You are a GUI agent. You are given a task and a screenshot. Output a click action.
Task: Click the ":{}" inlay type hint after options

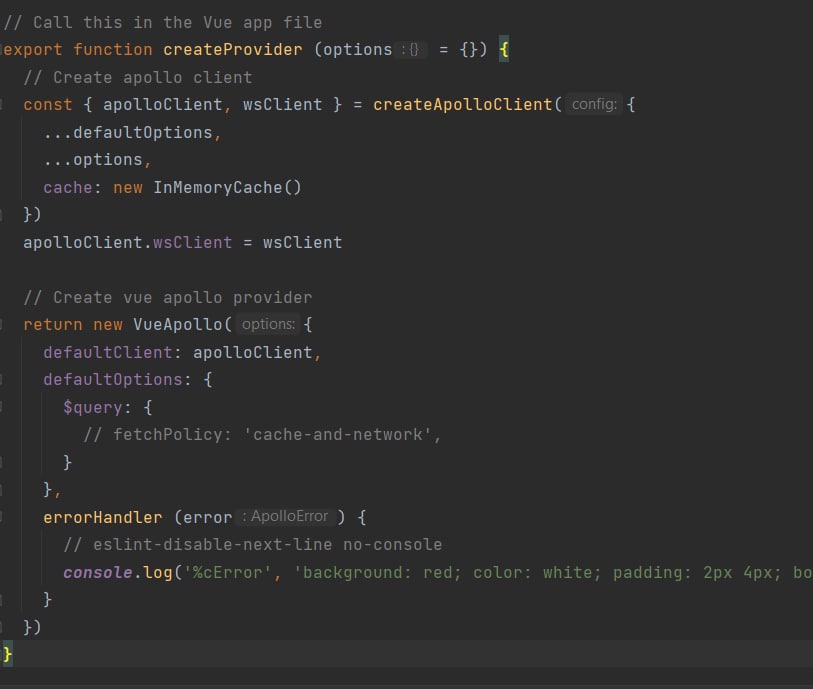pos(411,50)
